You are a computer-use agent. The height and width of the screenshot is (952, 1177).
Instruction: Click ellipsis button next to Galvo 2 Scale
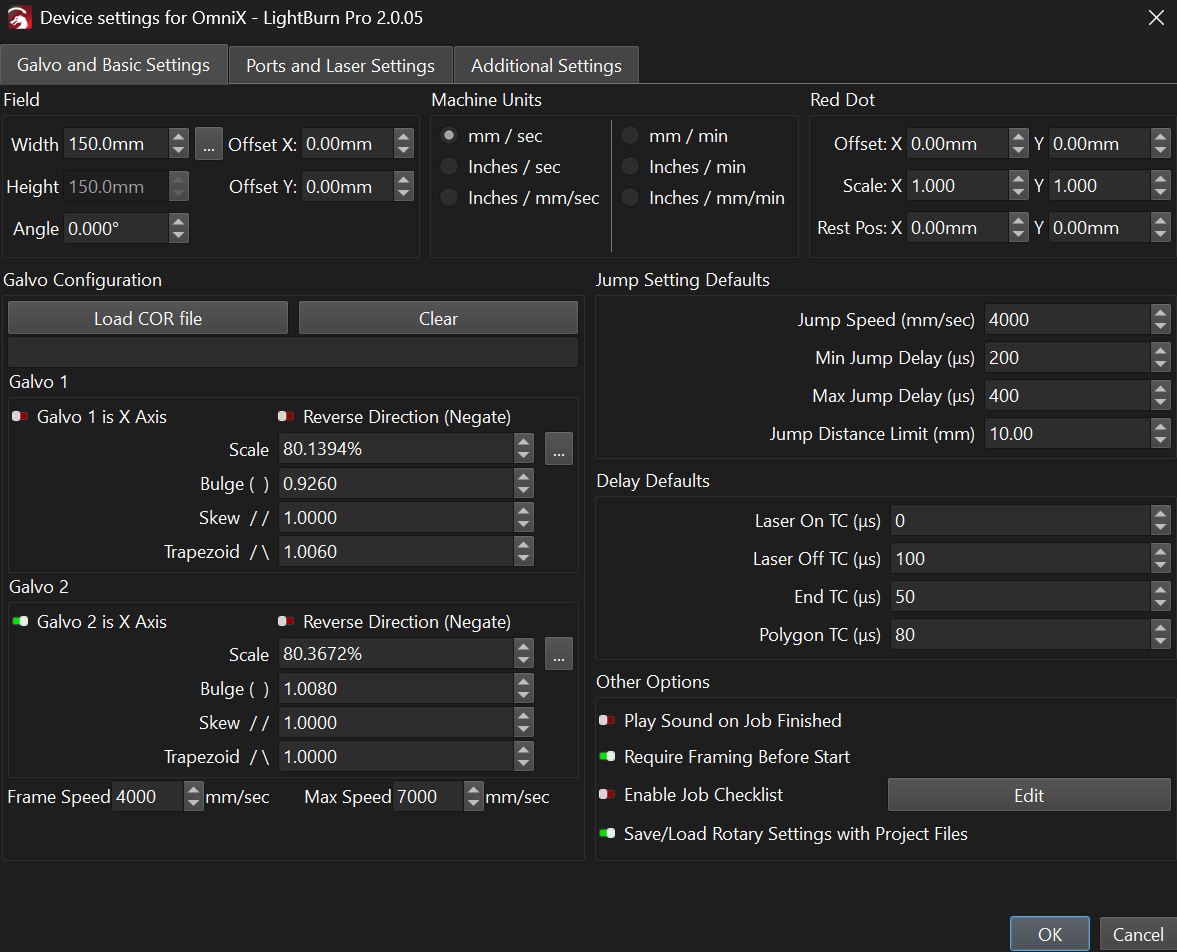(559, 655)
